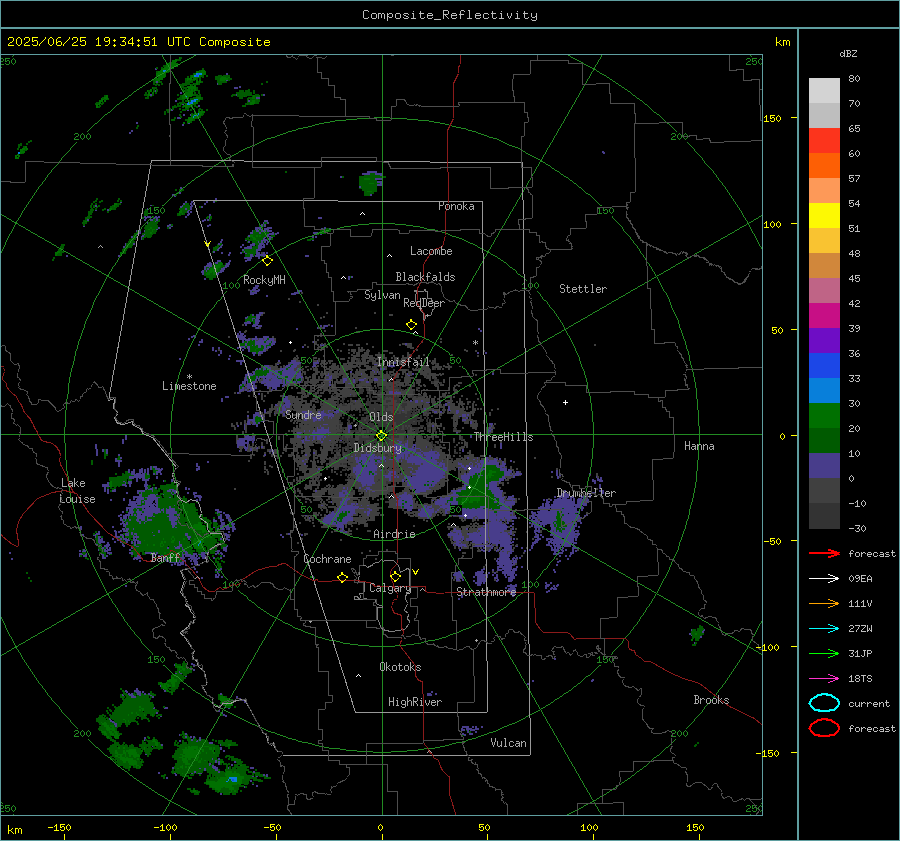
Task: Pick the magenta 39-42 dBZ swatch
Action: click(824, 316)
